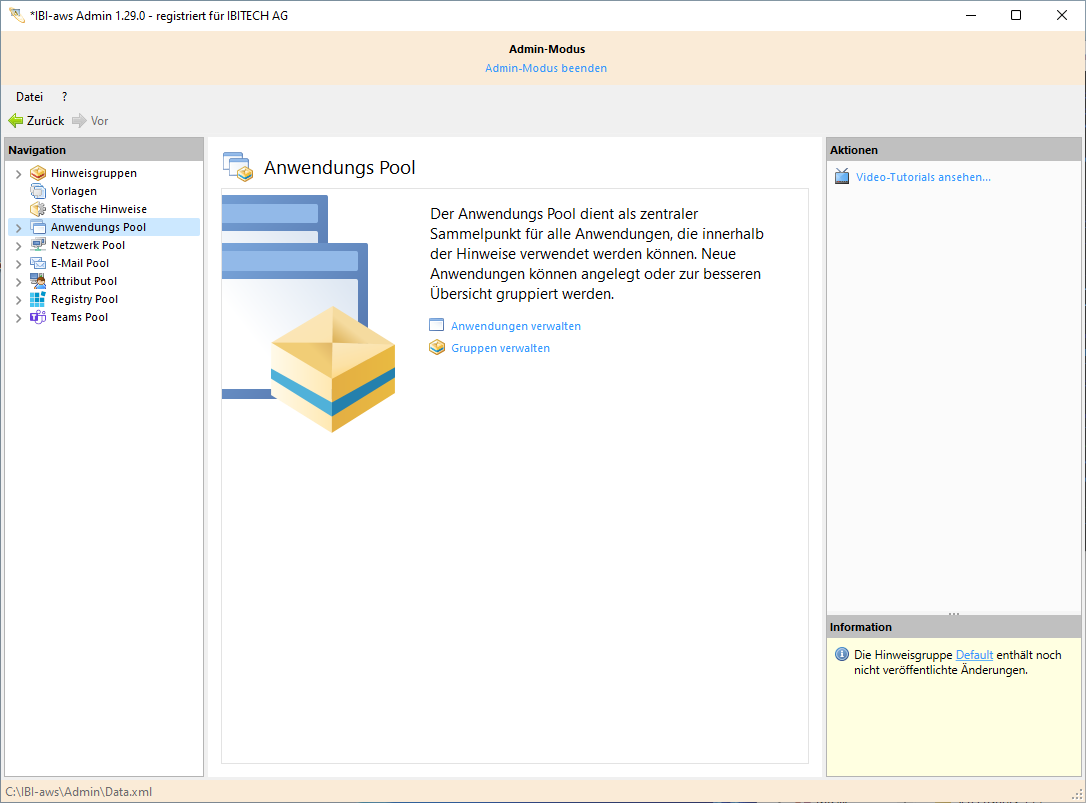Go back with the Zurück button
This screenshot has width=1086, height=803.
coord(37,121)
